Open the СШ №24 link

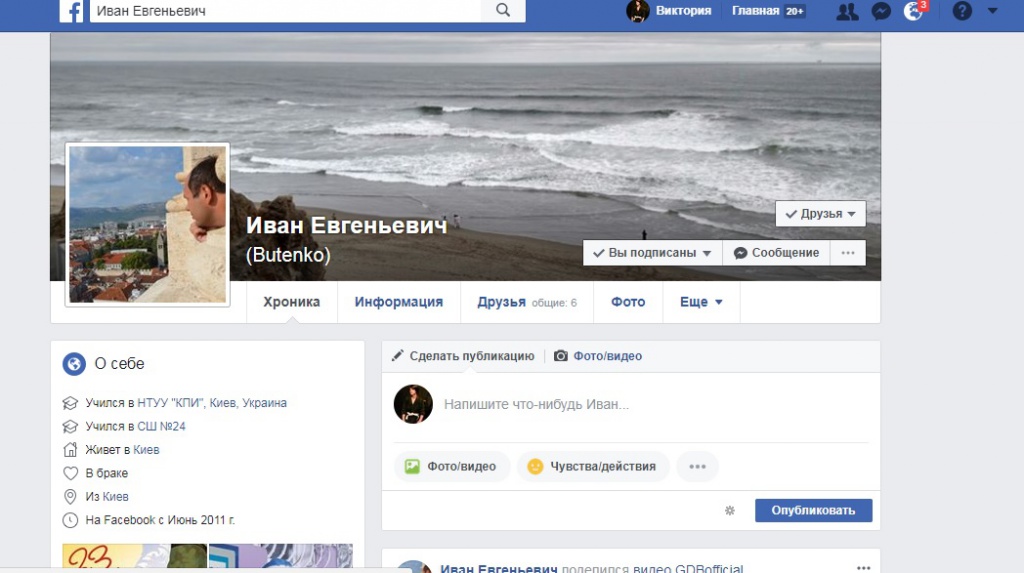tap(161, 427)
